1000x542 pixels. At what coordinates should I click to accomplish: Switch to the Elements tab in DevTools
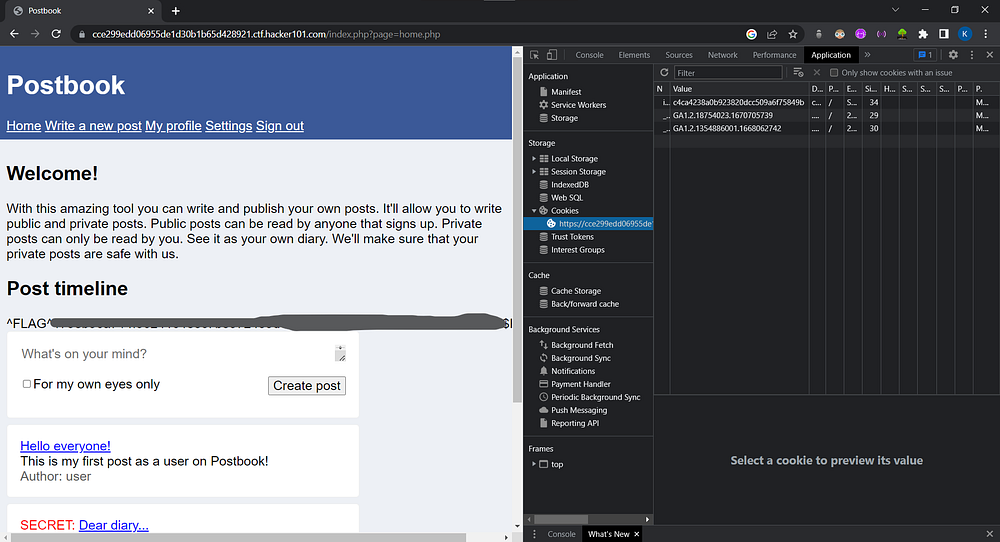[634, 55]
